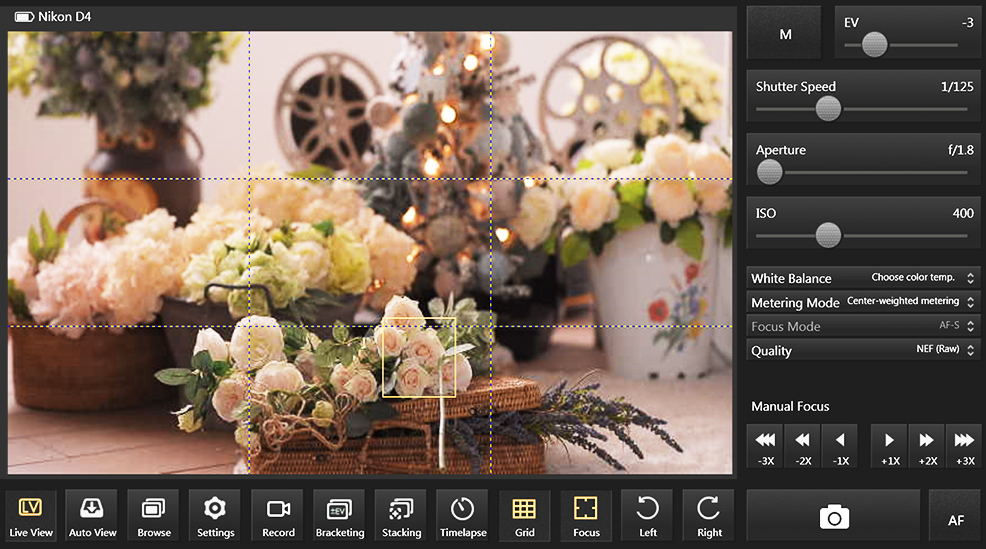Click the Aperture slider handle
This screenshot has height=549, width=986.
pos(769,172)
